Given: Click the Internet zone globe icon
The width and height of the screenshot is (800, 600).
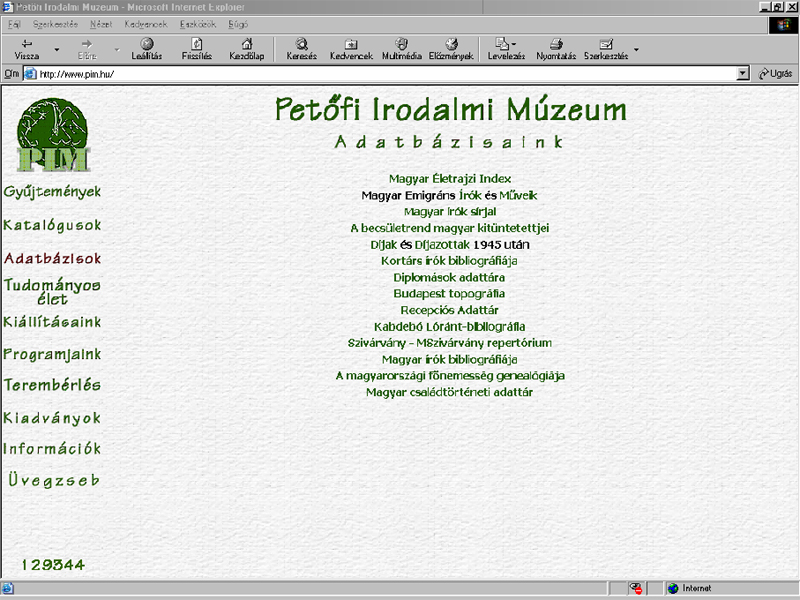Looking at the screenshot, I should [x=673, y=588].
